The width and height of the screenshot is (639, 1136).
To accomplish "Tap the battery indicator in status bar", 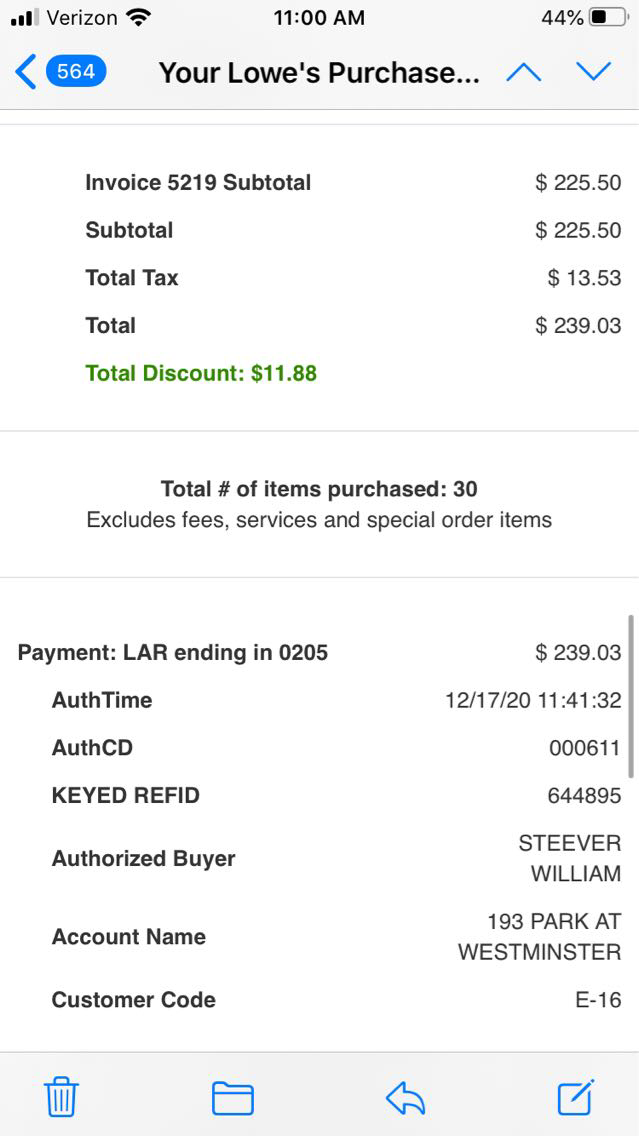I will [x=608, y=18].
